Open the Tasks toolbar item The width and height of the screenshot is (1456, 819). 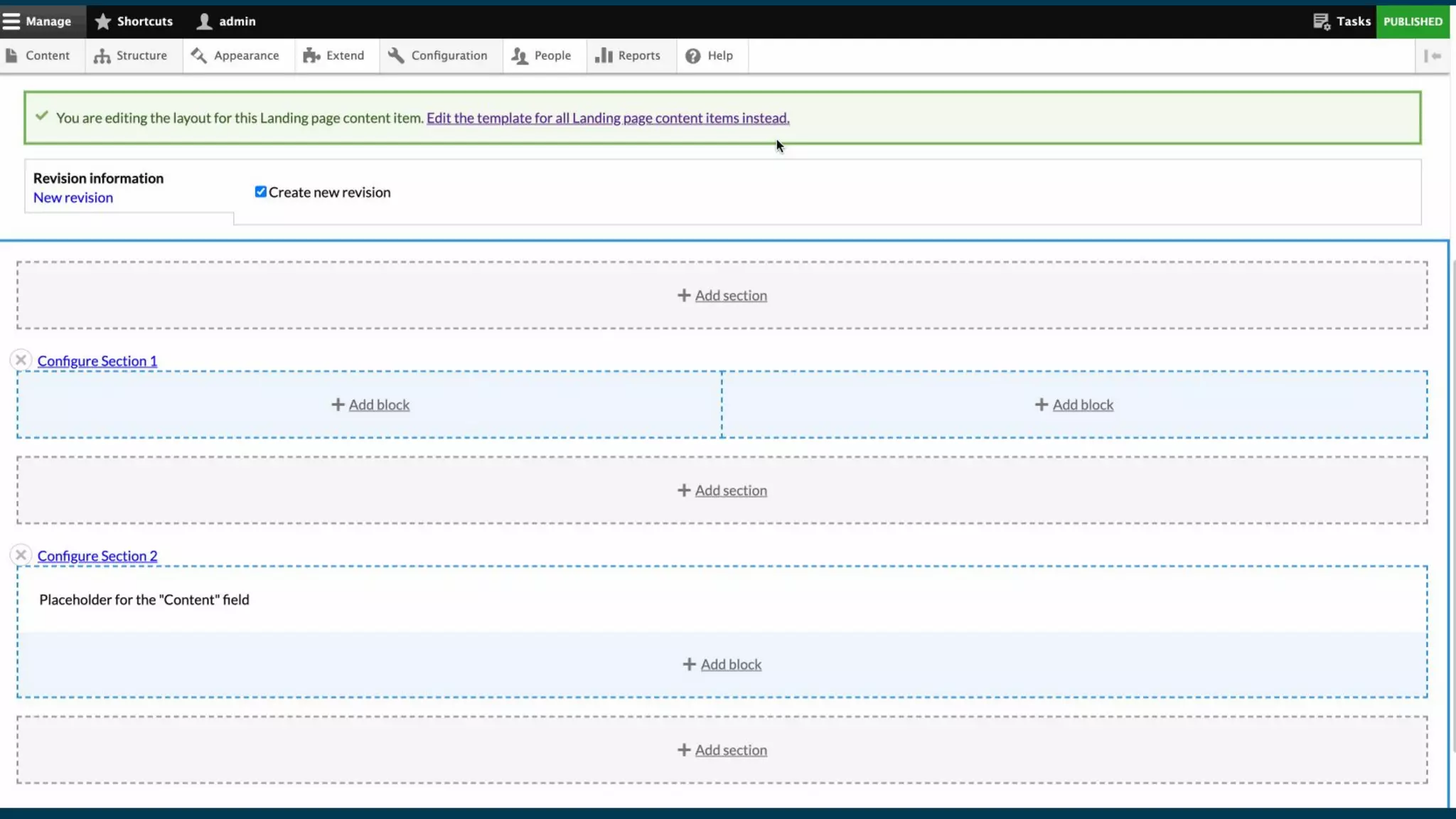pos(1342,21)
